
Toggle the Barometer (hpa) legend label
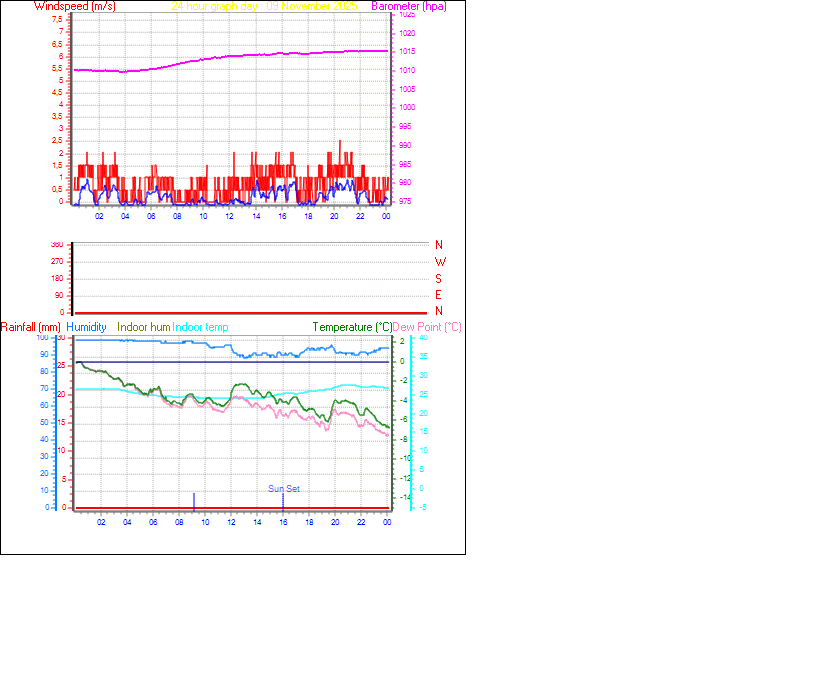pyautogui.click(x=410, y=6)
